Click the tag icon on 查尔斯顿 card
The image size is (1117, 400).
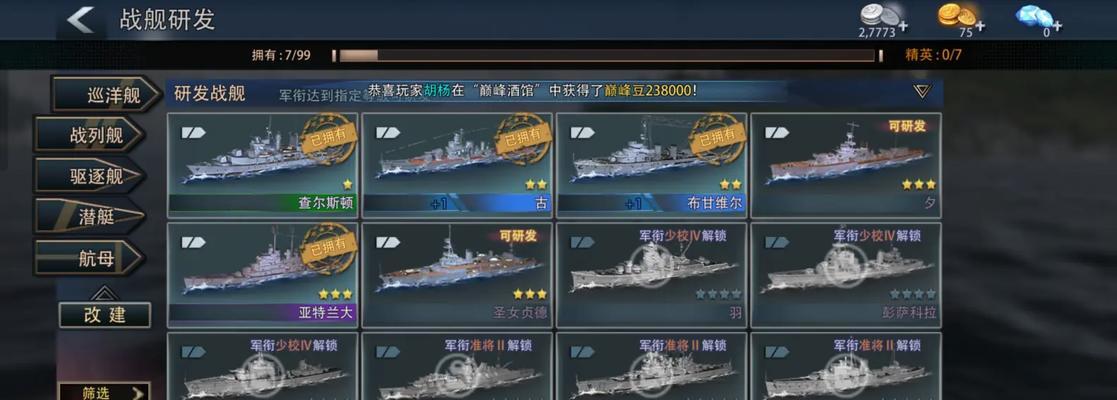click(x=193, y=132)
